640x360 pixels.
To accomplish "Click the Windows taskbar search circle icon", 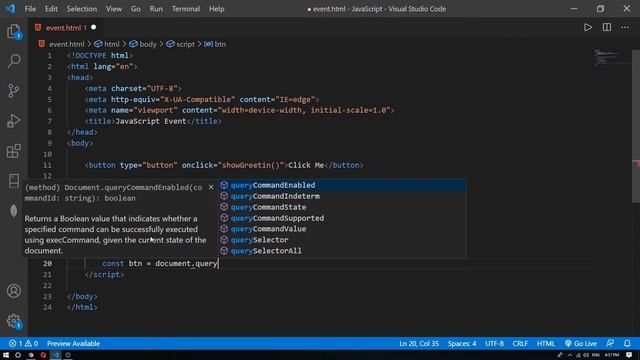I will pos(18,355).
